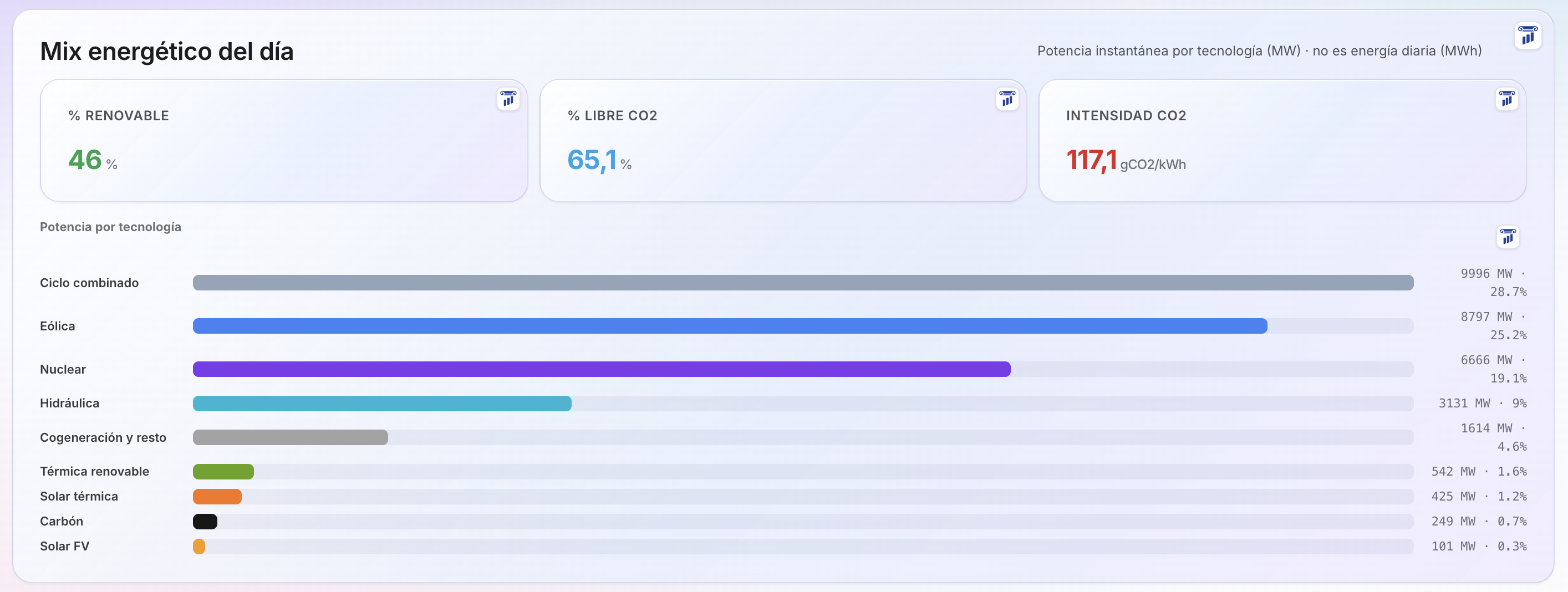Viewport: 1568px width, 592px height.
Task: Click the 117,1 gCO2/kWh value
Action: point(1126,161)
